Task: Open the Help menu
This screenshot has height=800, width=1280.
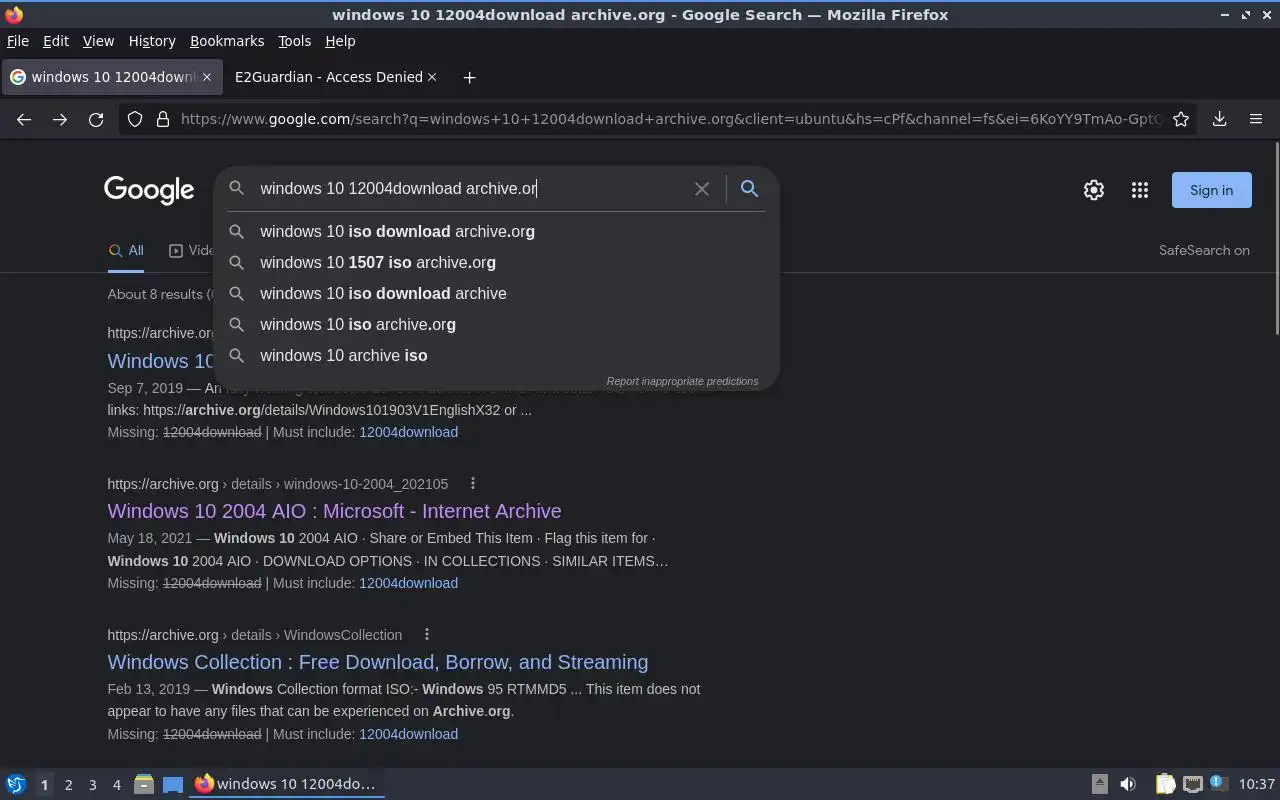Action: click(x=340, y=41)
